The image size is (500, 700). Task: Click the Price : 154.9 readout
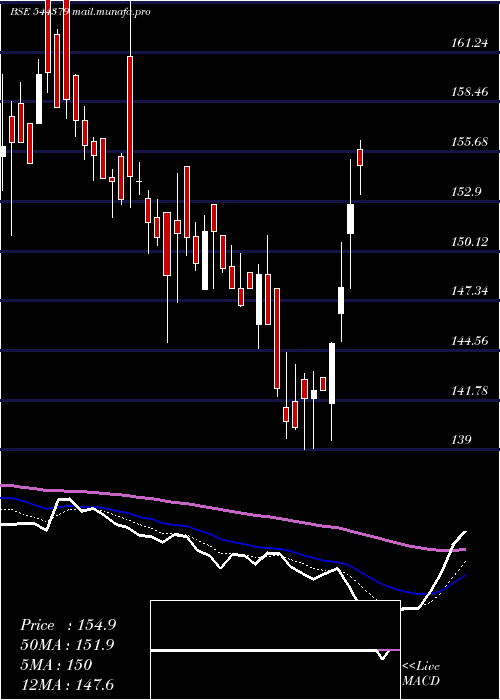click(x=68, y=625)
